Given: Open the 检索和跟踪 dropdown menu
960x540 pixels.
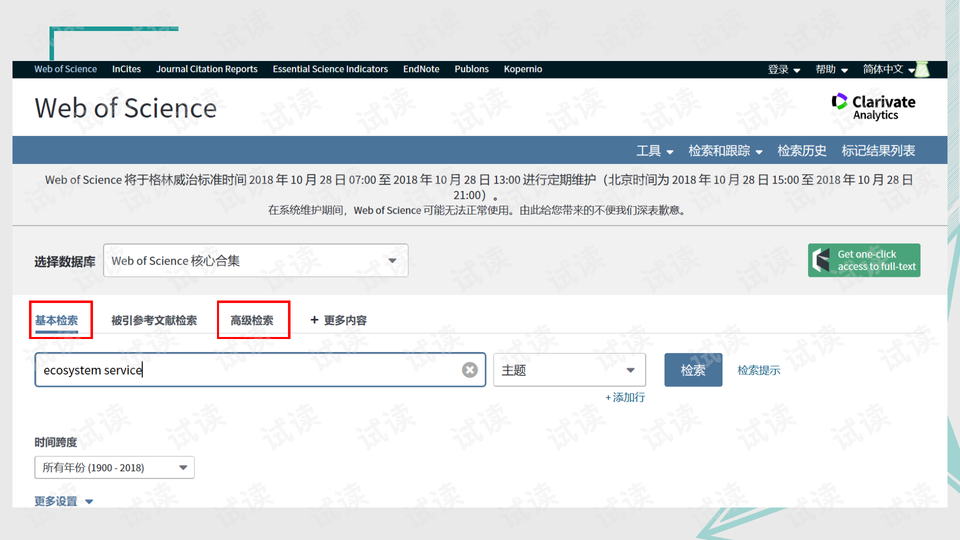Looking at the screenshot, I should 726,151.
